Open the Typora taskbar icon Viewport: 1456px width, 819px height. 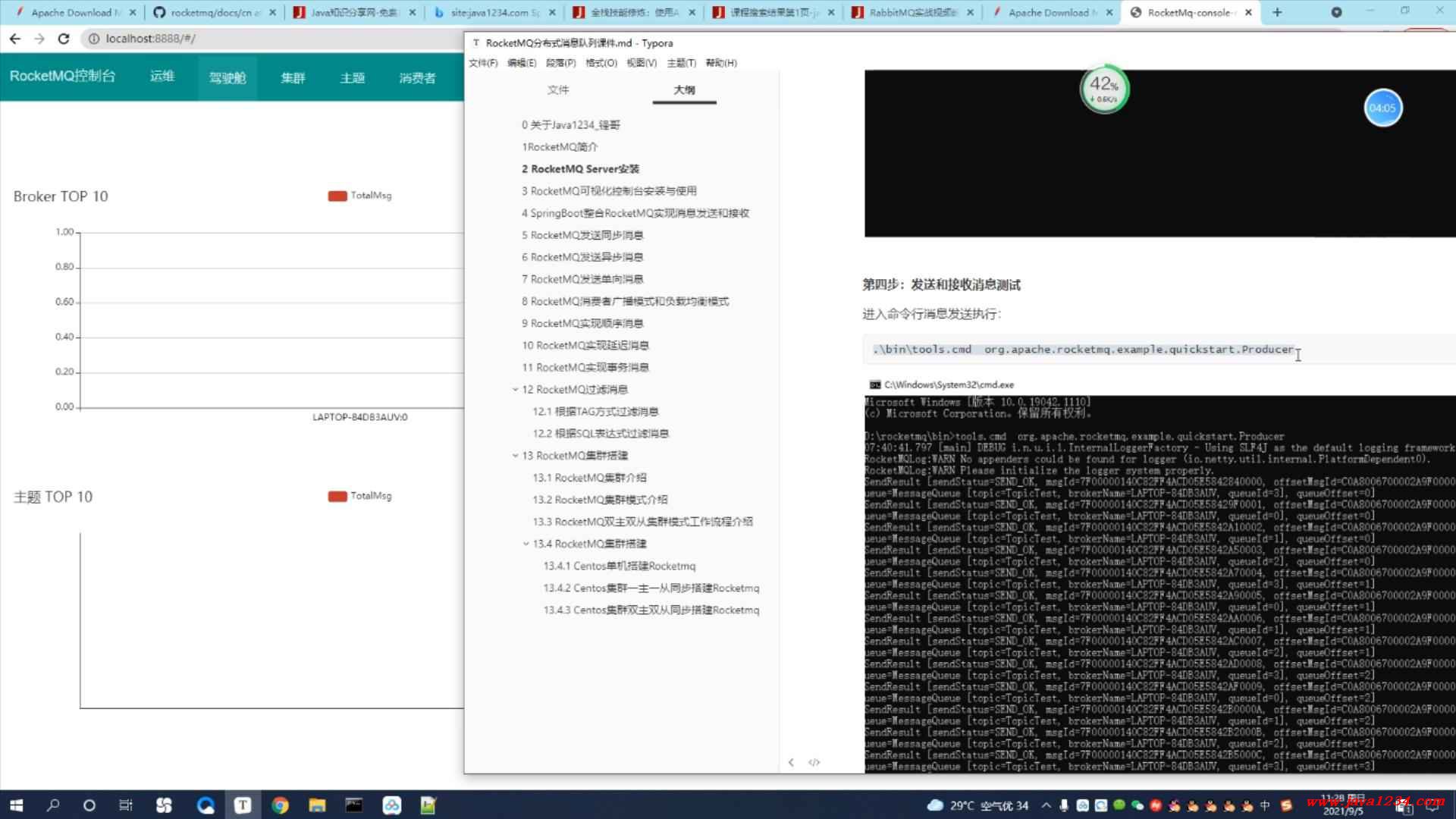[x=243, y=805]
